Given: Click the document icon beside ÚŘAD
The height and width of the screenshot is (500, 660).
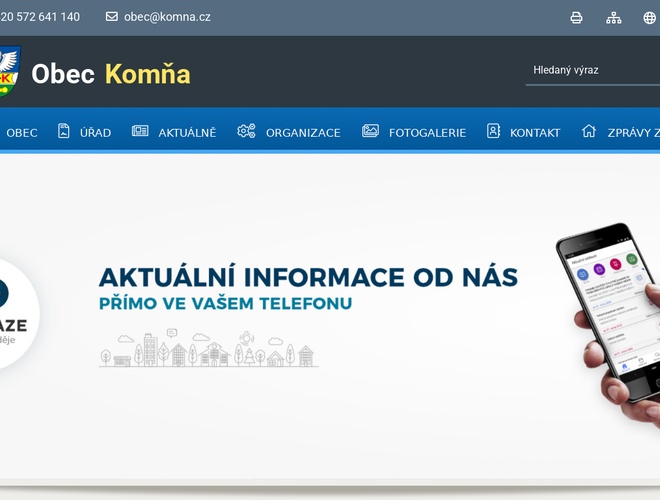Looking at the screenshot, I should [x=64, y=131].
